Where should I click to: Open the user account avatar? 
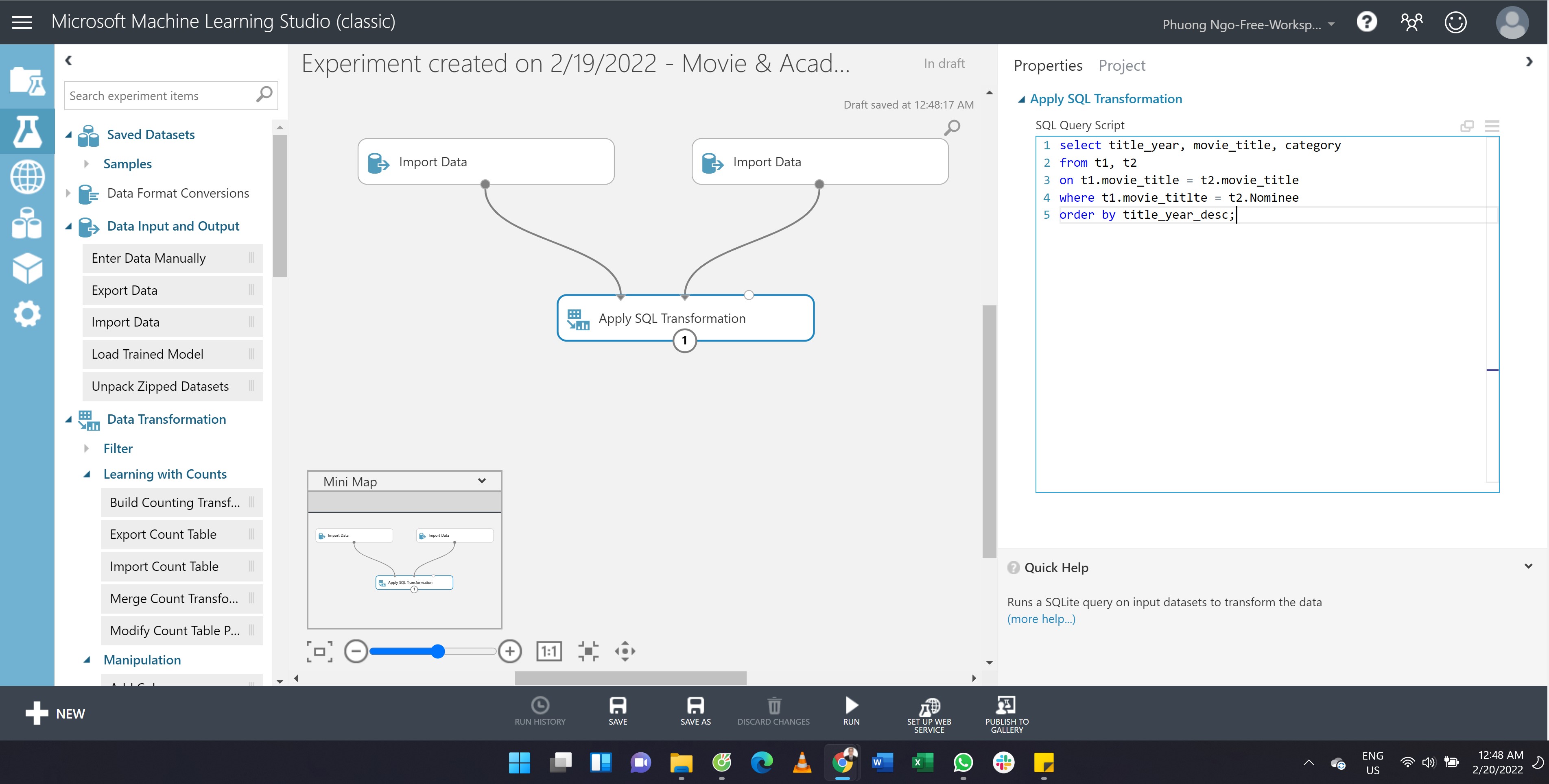[1512, 22]
